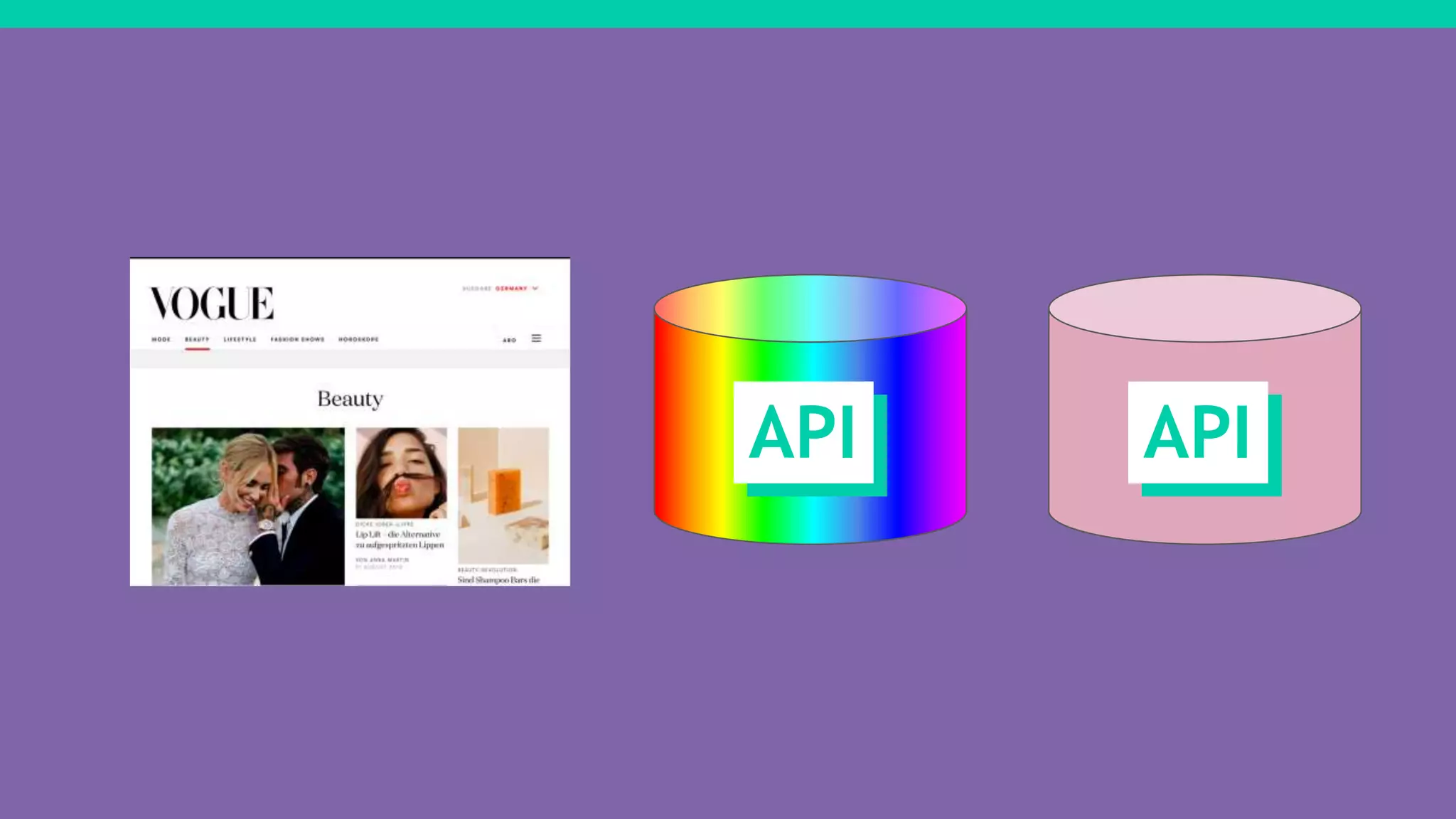
Task: Select the pink cylinder top surface
Action: pos(1204,309)
